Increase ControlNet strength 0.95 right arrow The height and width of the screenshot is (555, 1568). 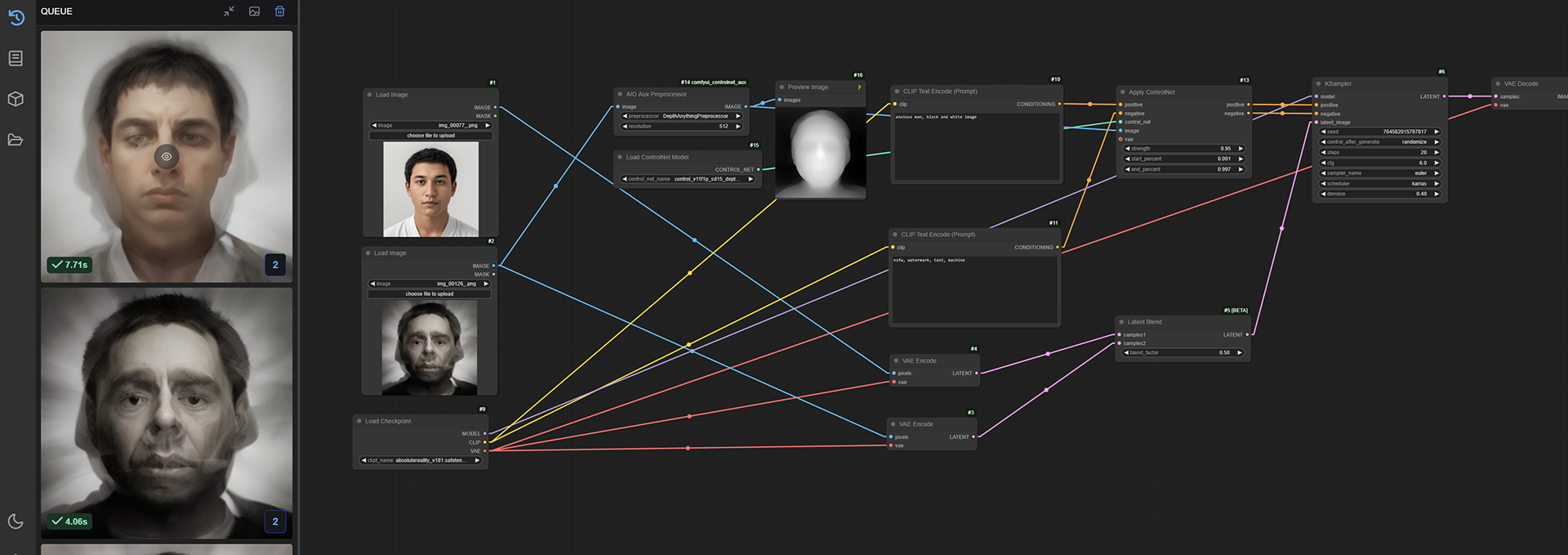(1241, 149)
